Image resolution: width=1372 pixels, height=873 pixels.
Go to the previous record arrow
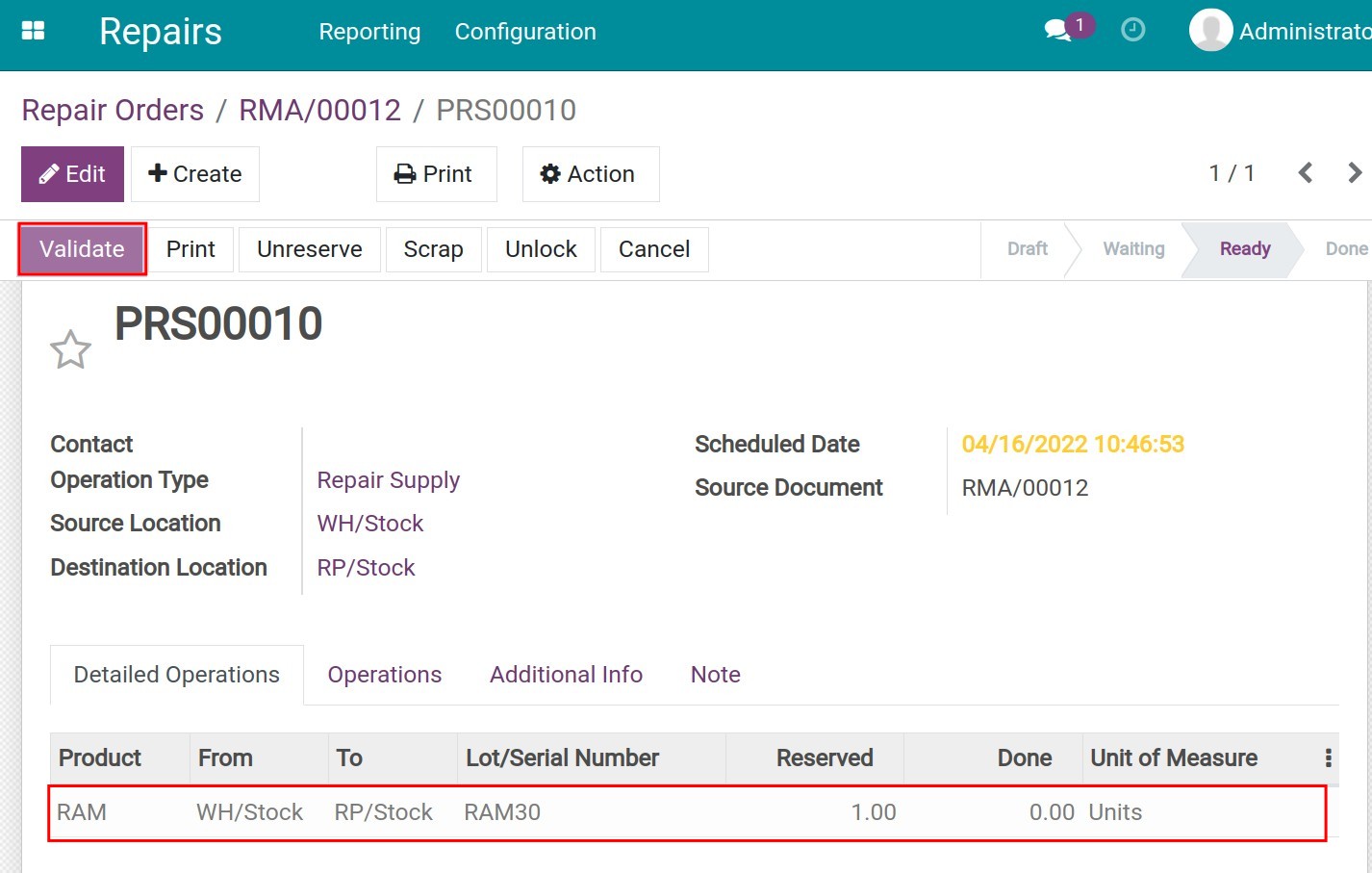pyautogui.click(x=1306, y=173)
